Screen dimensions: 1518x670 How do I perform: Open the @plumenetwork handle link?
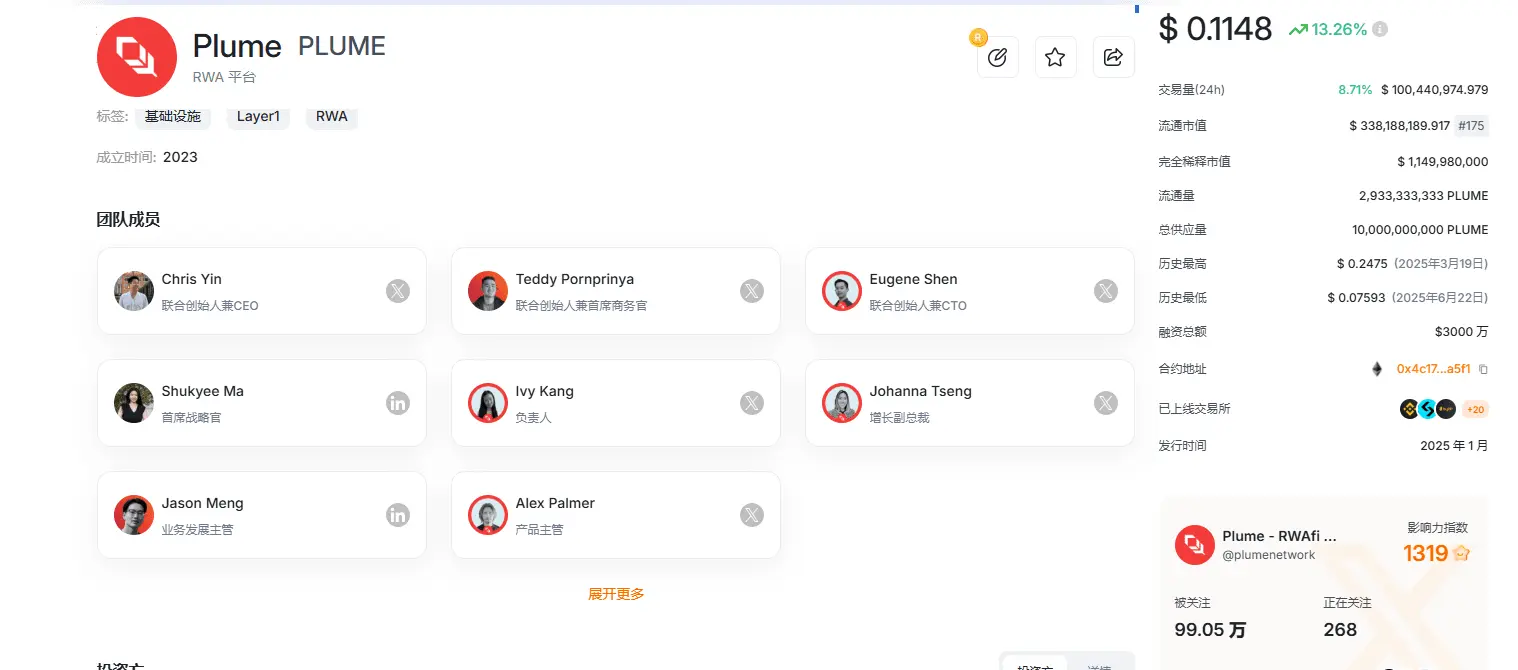[x=1269, y=555]
